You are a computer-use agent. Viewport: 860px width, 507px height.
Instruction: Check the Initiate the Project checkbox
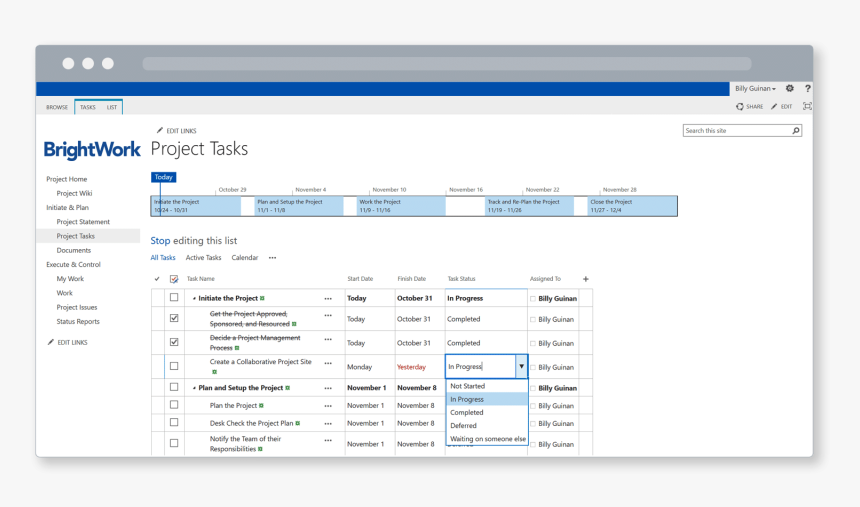pyautogui.click(x=174, y=297)
